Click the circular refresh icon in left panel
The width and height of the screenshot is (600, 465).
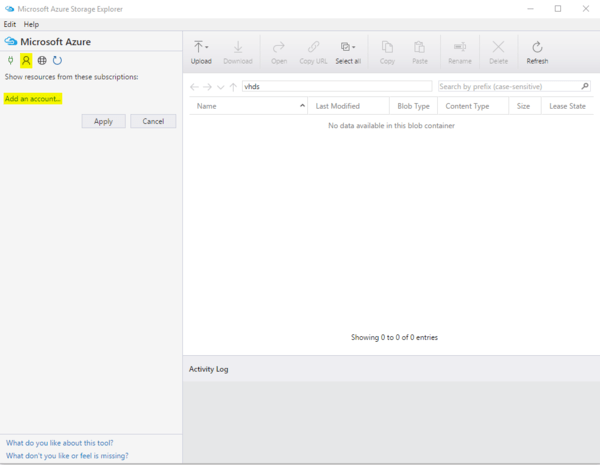[x=57, y=60]
